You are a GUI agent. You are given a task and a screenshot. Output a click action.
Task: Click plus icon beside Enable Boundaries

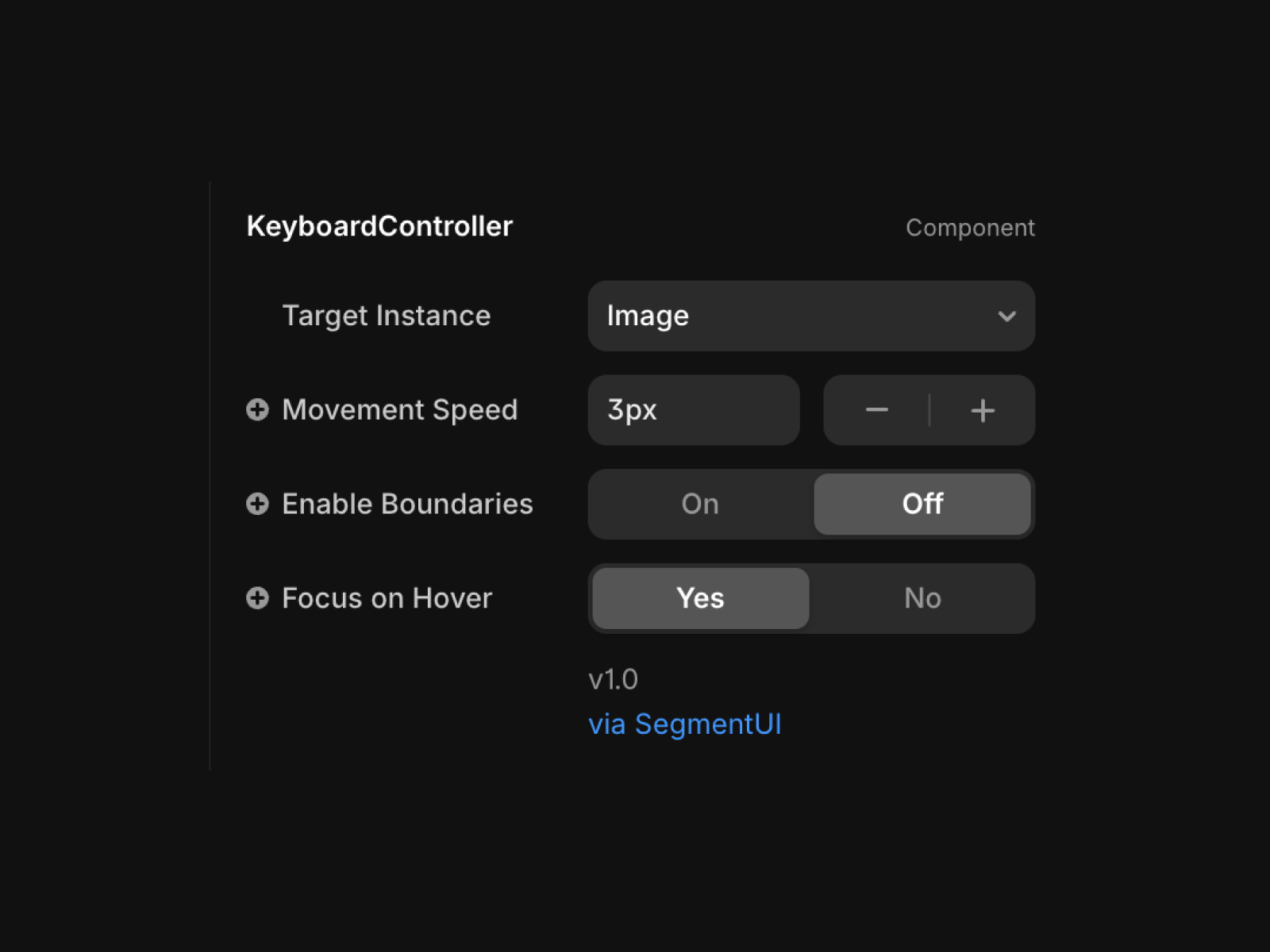[257, 504]
